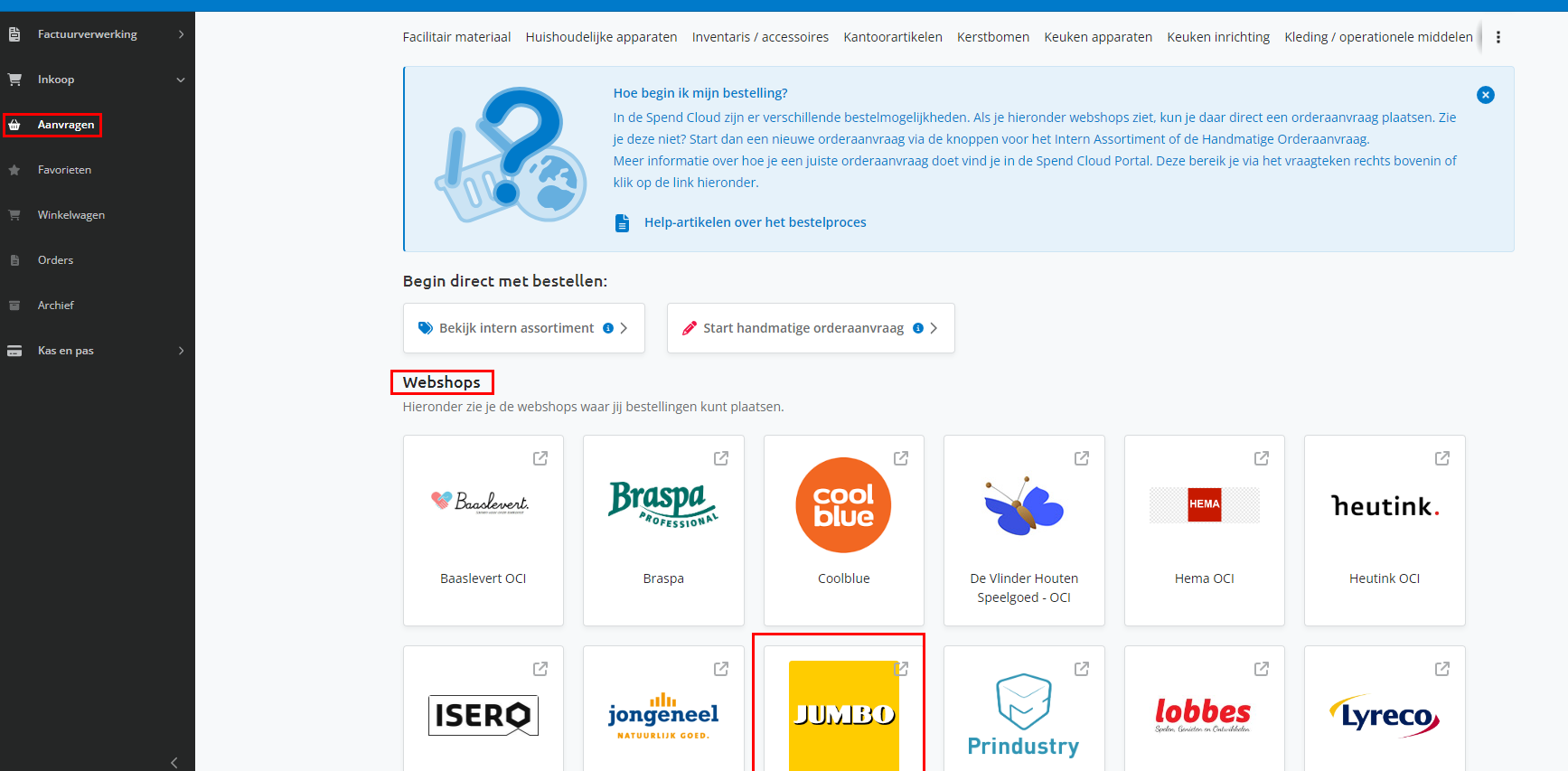Image resolution: width=1568 pixels, height=771 pixels.
Task: Click Bekijk intern assortiment button
Action: [x=523, y=328]
